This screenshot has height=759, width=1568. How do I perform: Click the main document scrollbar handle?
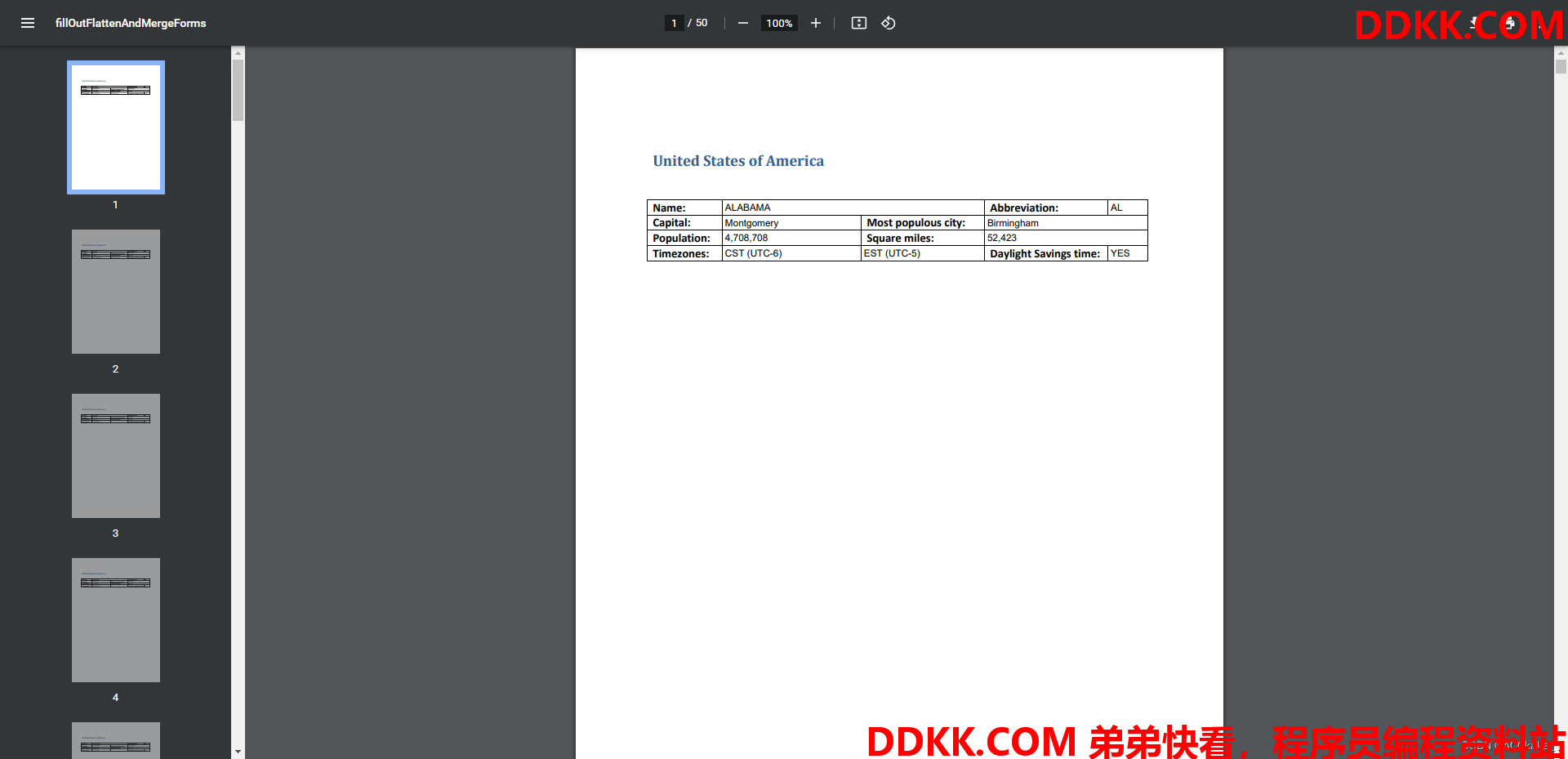point(1561,67)
